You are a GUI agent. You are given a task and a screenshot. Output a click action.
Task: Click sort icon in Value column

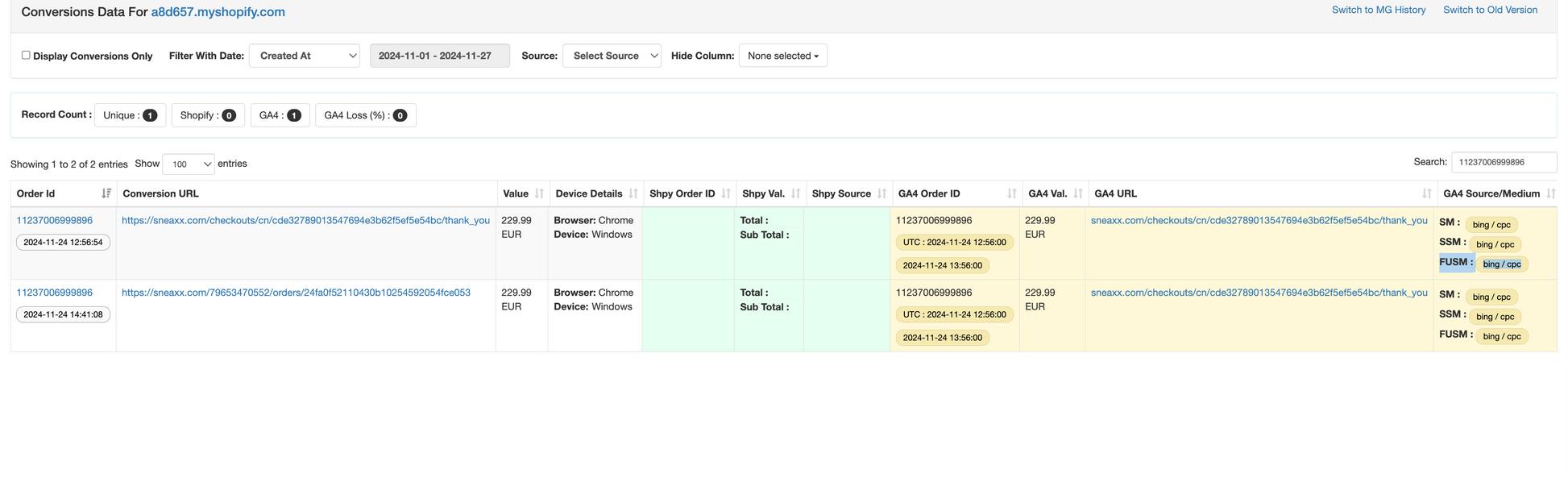[539, 193]
